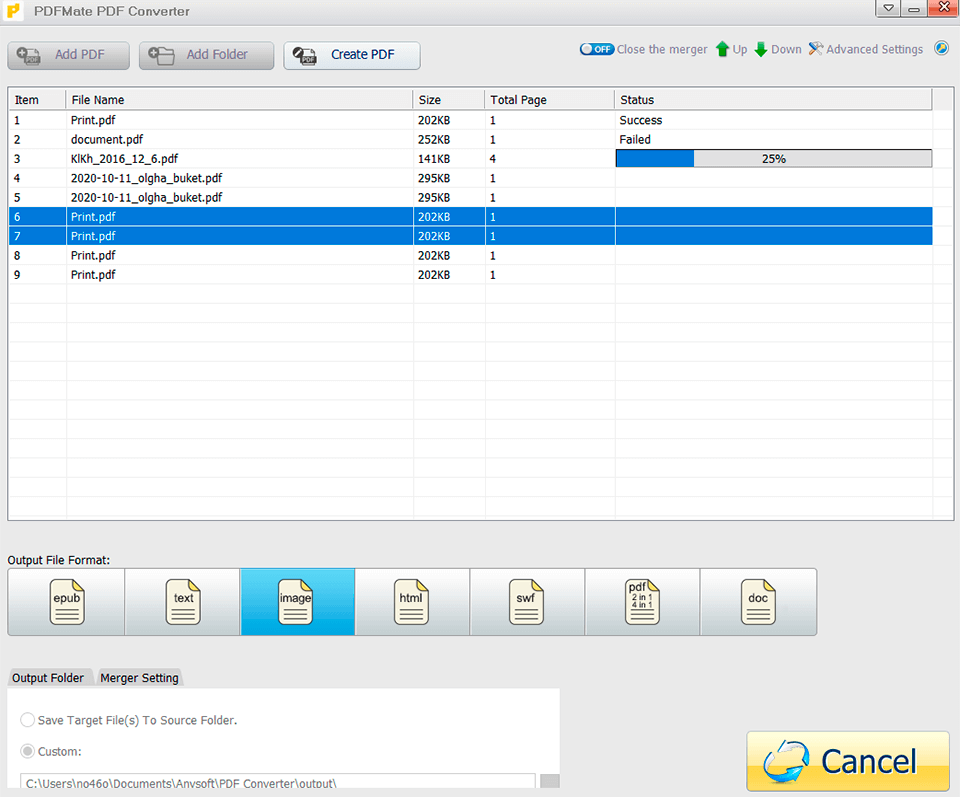Click the 25% progress bar for KlKh_2016_12_6.pdf
Screen dimensions: 960x797
773,158
